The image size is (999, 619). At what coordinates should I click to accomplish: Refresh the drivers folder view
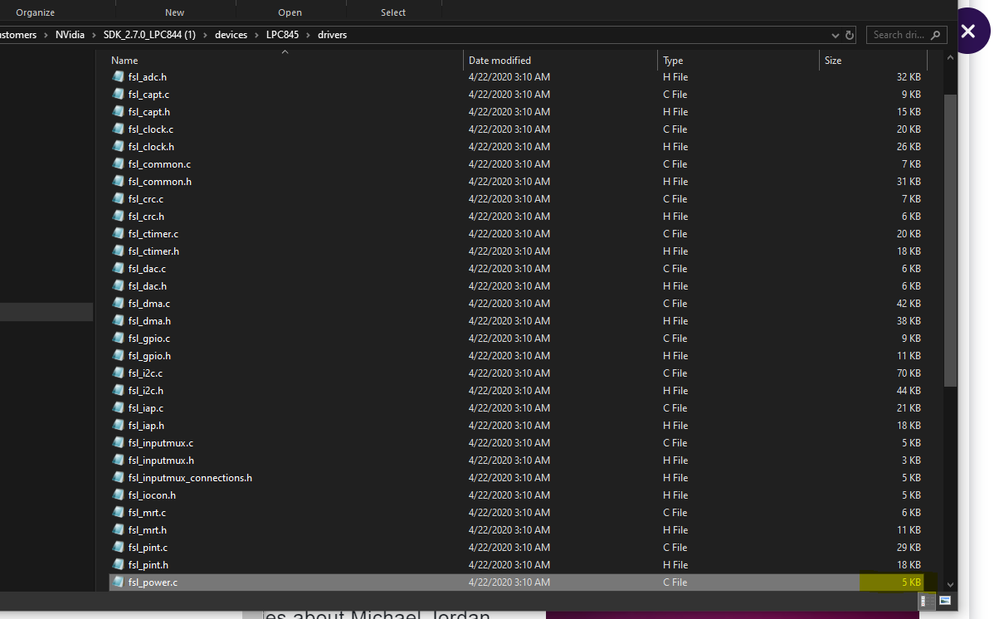849,35
